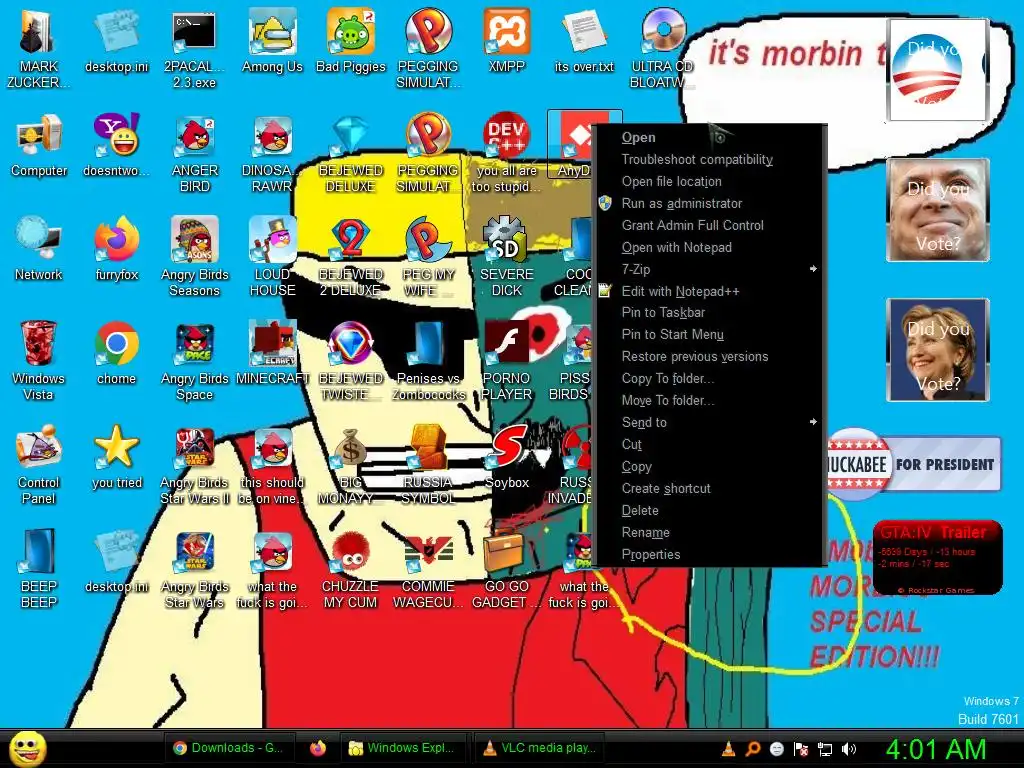Click the Obama 'Did you Vote?' gadget
Screen dimensions: 1024x768
point(936,70)
